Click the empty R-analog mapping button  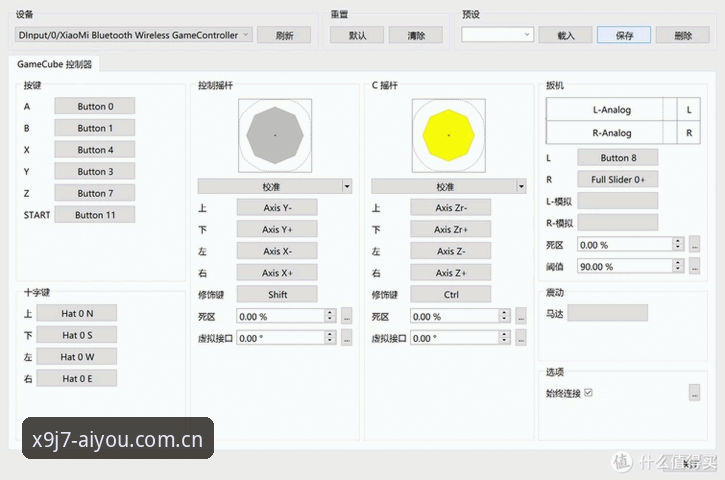[x=618, y=223]
